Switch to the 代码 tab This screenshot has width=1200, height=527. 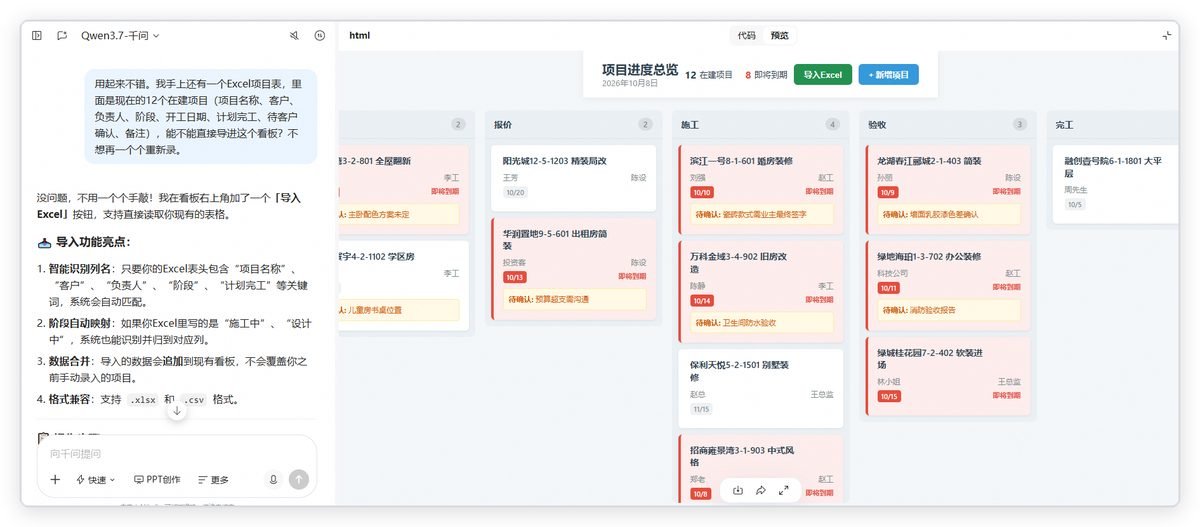[x=747, y=35]
